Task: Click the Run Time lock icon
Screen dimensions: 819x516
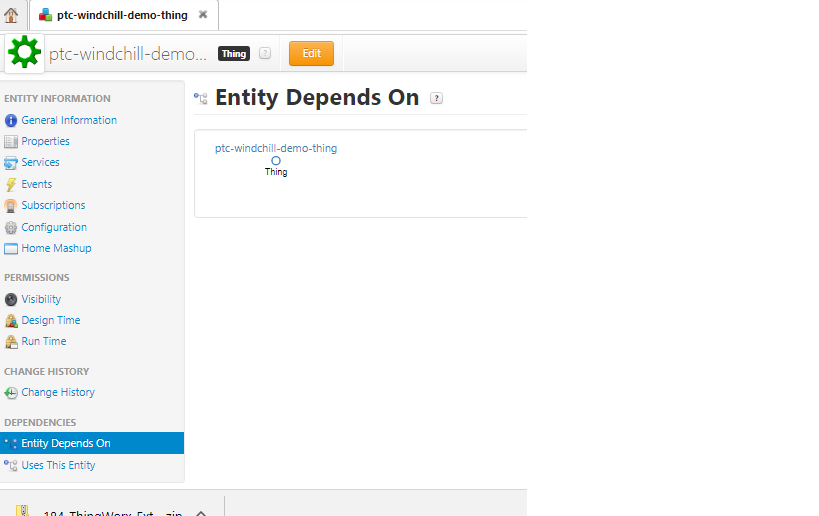Action: coord(11,342)
